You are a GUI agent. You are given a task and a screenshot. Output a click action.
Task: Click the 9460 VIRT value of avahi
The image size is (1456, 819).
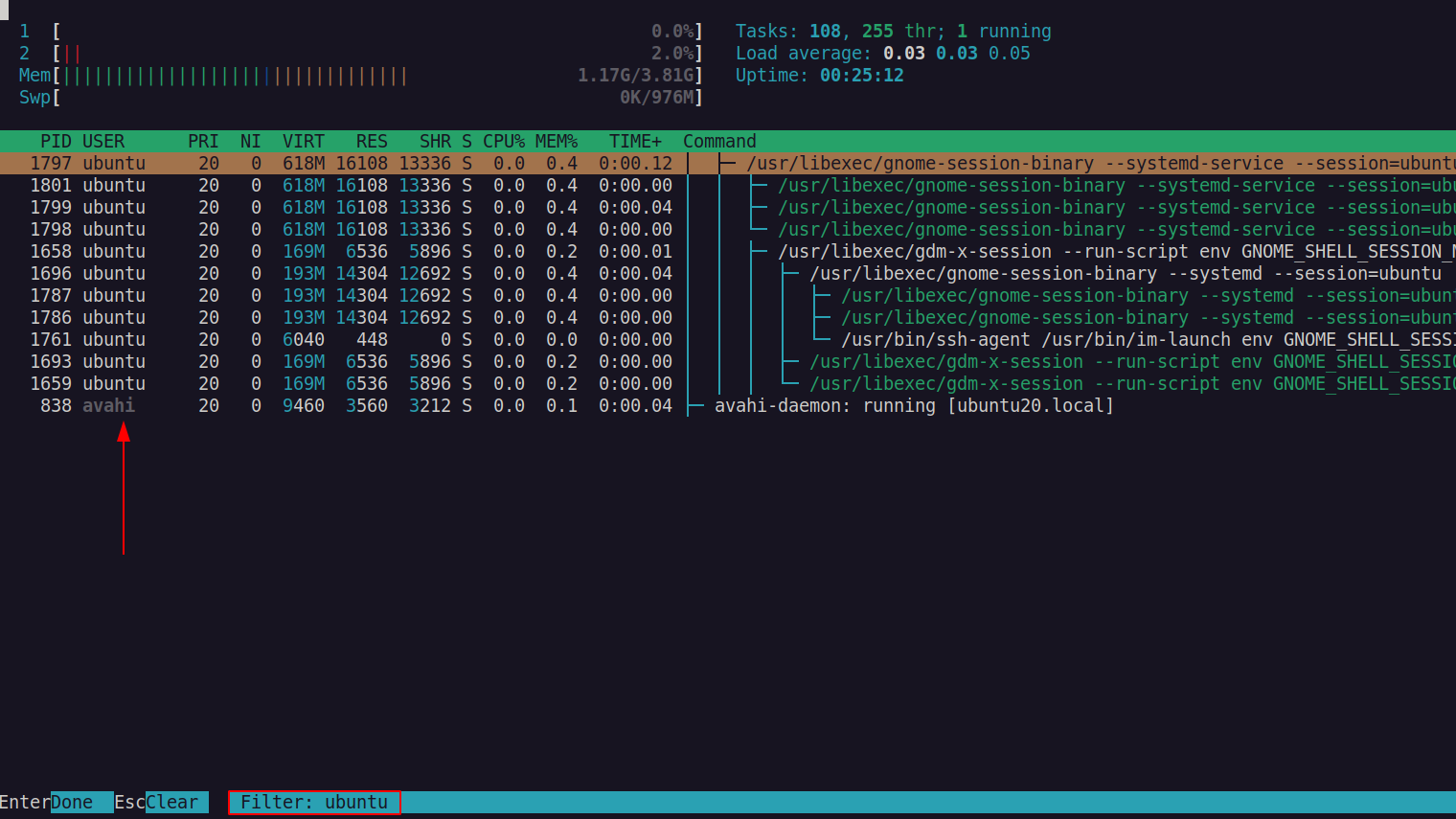pos(304,406)
